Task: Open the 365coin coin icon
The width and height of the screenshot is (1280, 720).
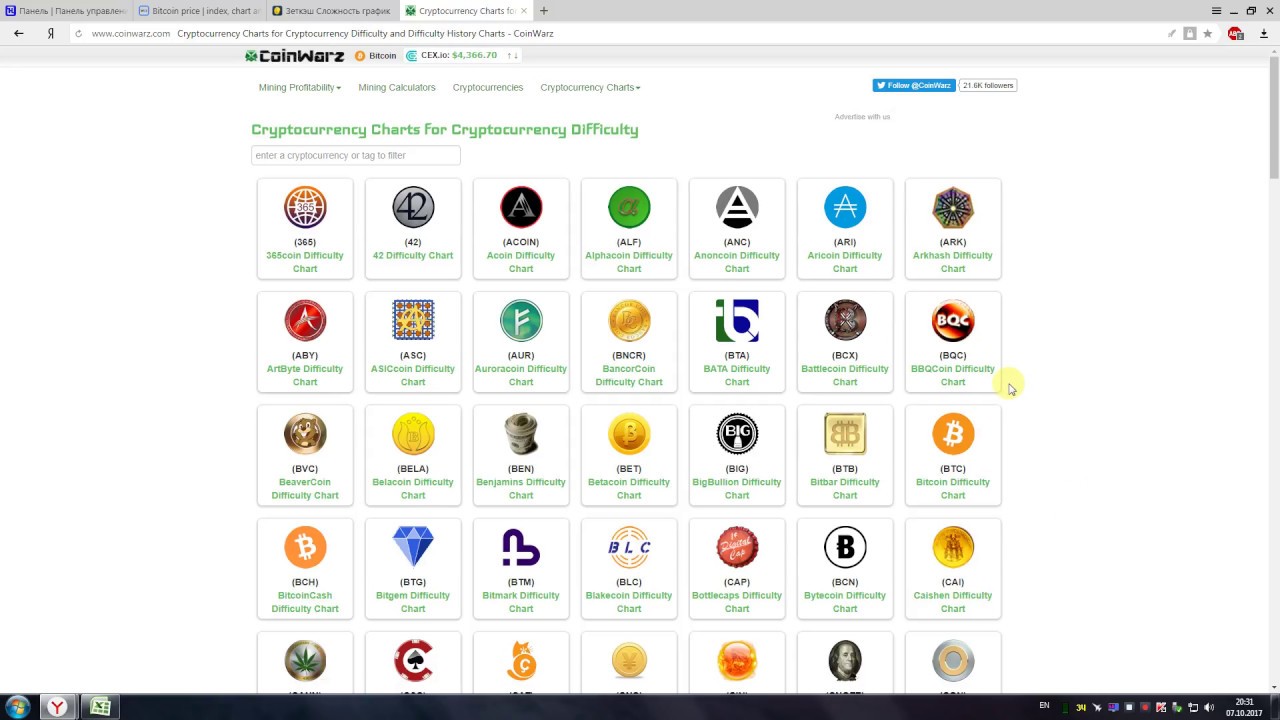Action: click(x=305, y=208)
